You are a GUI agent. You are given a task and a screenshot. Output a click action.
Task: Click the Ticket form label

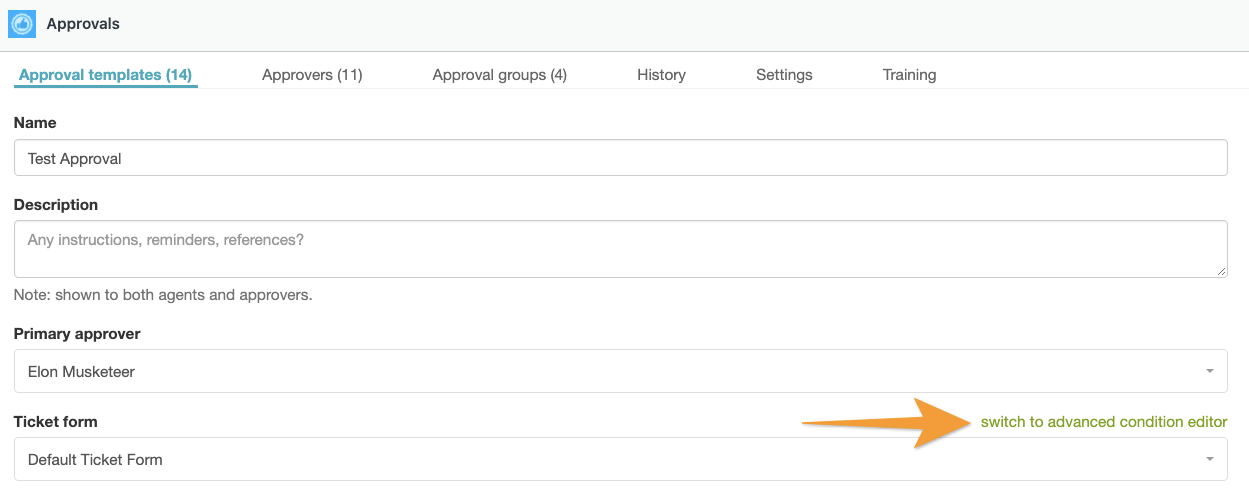[x=56, y=422]
